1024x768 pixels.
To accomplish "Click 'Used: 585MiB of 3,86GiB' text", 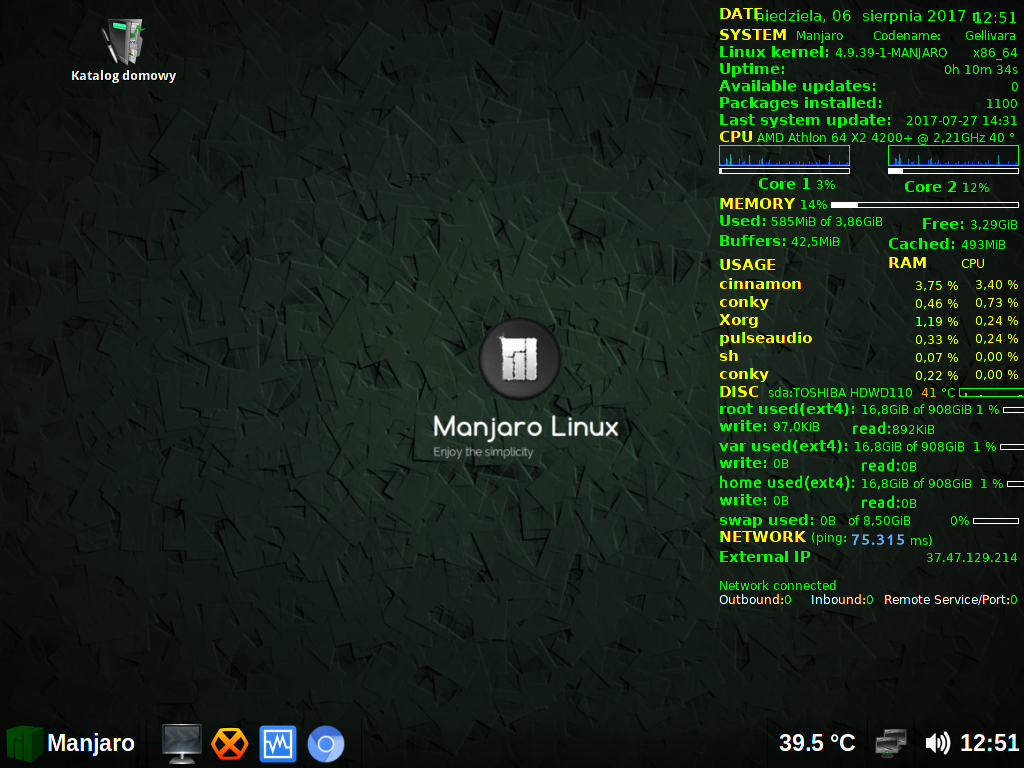I will (x=801, y=221).
